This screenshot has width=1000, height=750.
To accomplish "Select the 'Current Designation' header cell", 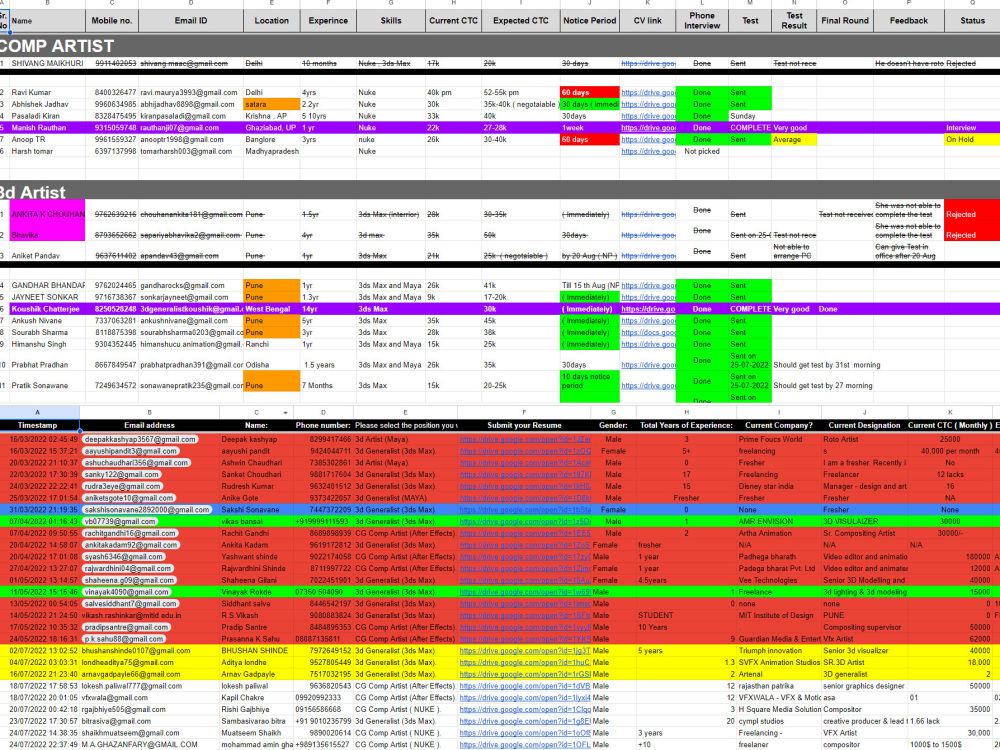I will [x=864, y=425].
